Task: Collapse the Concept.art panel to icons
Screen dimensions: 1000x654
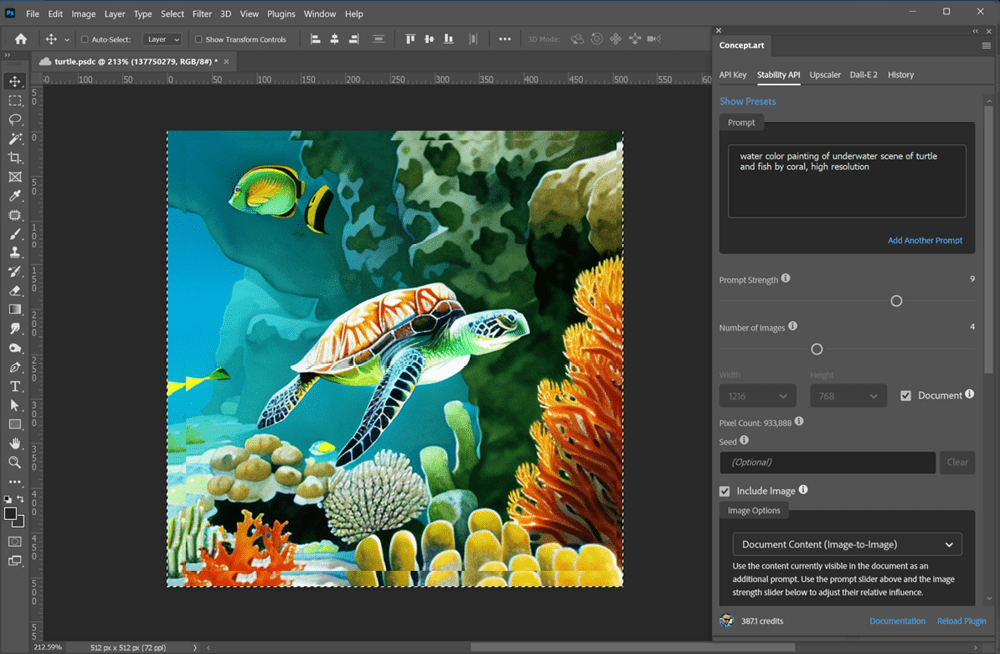Action: [975, 31]
